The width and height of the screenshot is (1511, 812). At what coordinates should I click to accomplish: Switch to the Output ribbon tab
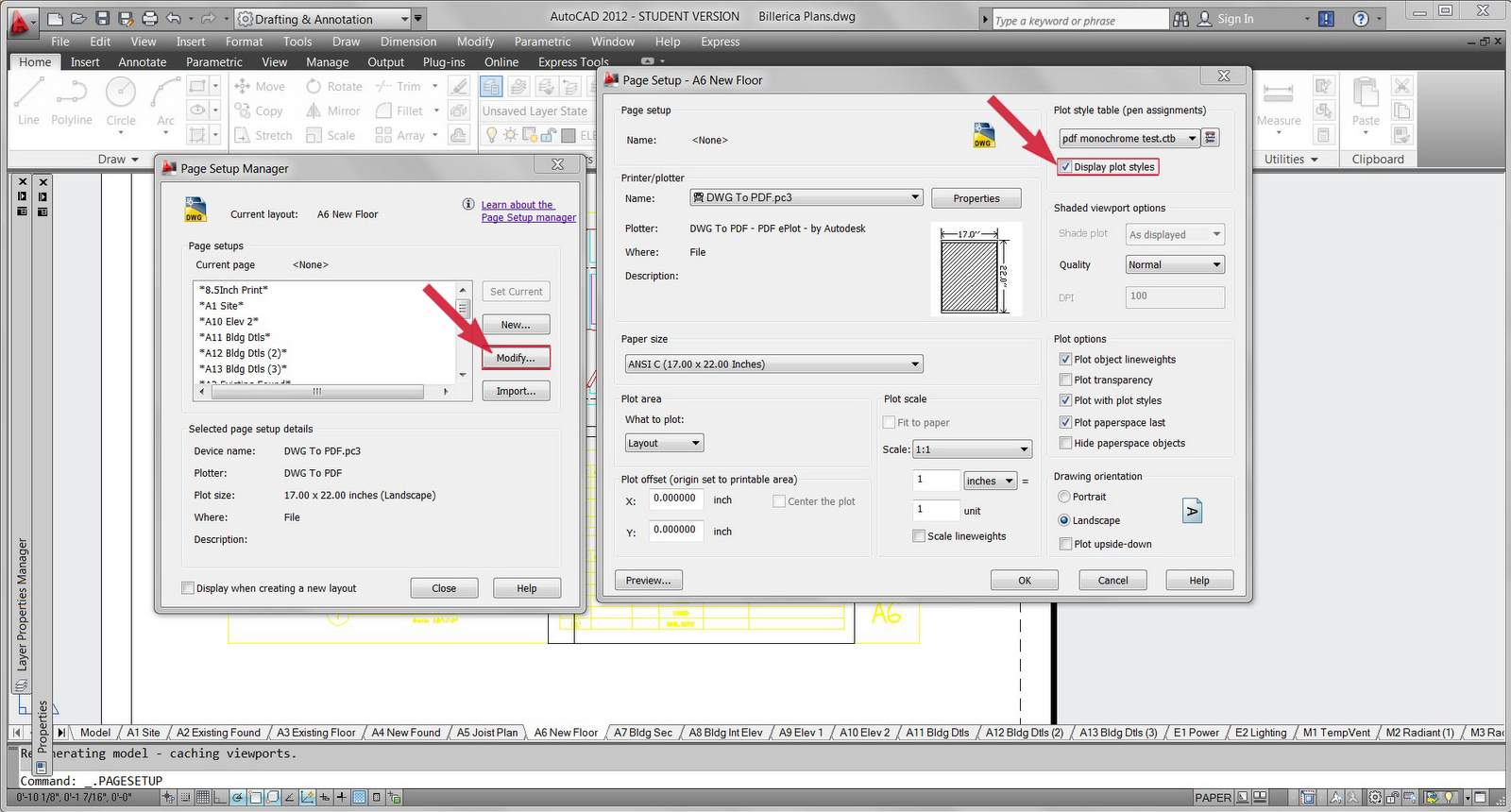[x=385, y=62]
